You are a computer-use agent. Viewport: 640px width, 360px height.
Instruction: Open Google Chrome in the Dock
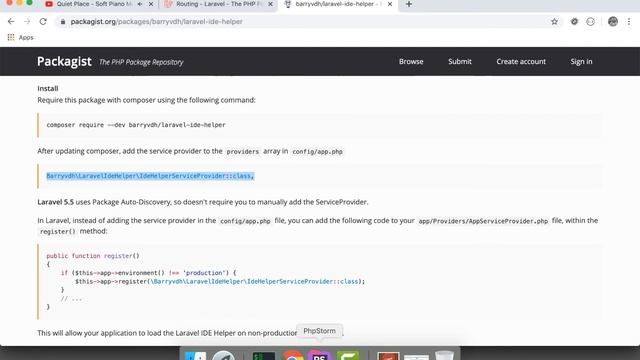pos(292,355)
